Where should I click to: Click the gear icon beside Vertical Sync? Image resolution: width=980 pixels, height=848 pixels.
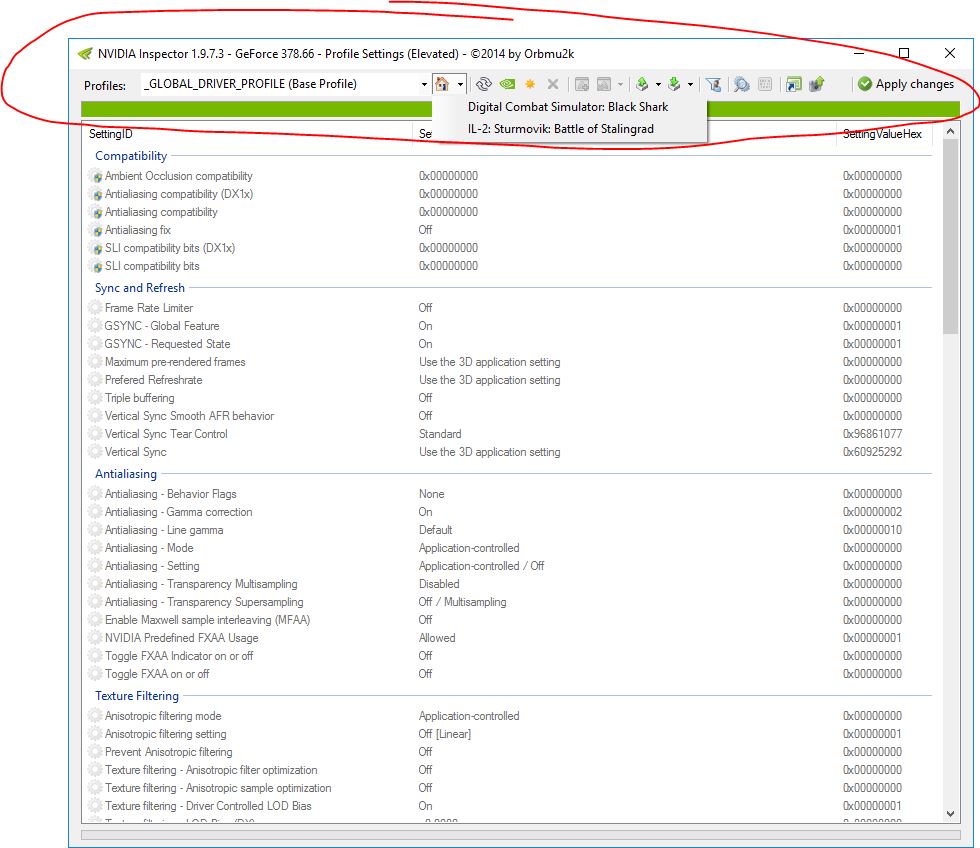(x=95, y=451)
